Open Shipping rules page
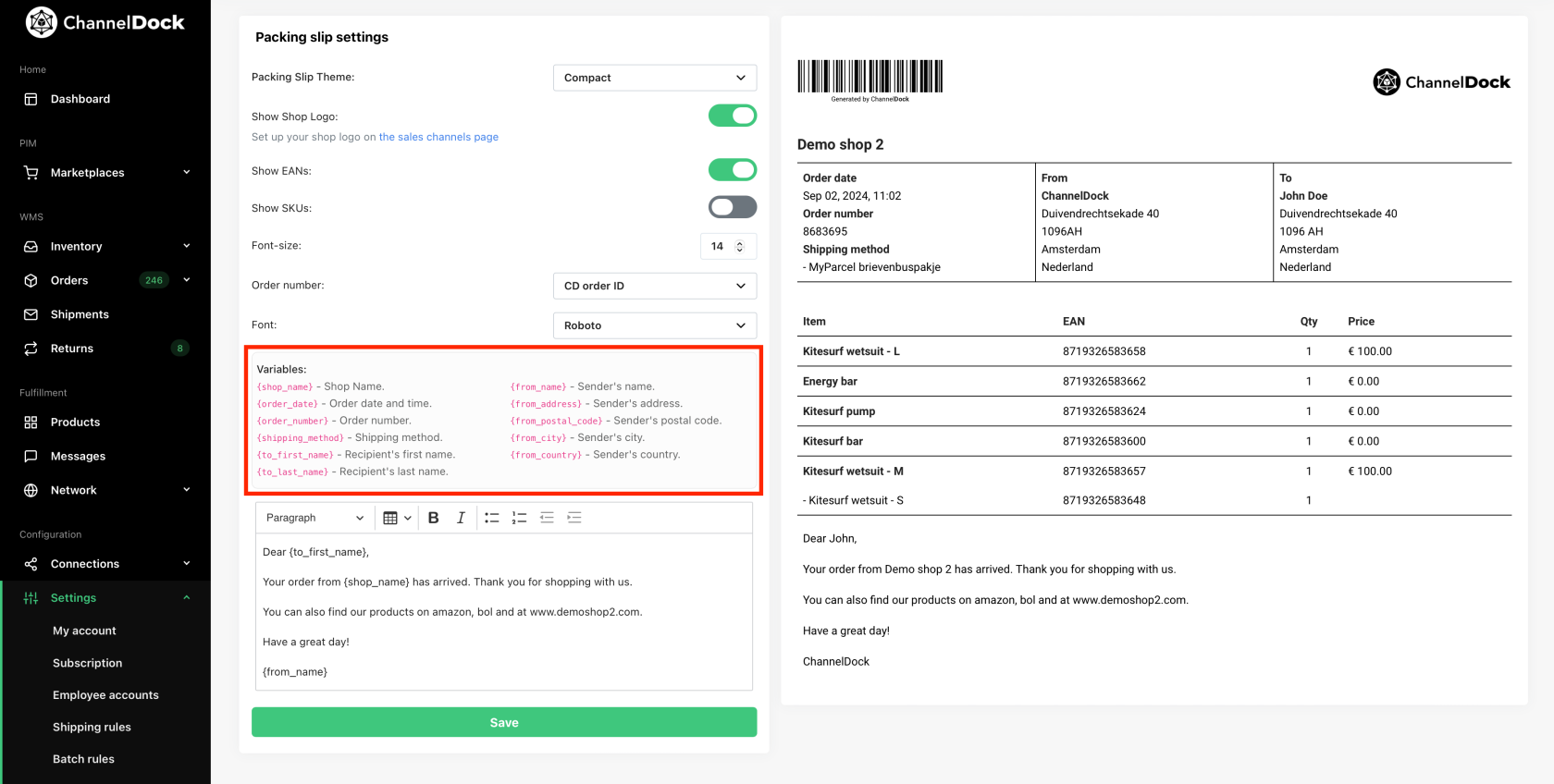 pyautogui.click(x=92, y=728)
